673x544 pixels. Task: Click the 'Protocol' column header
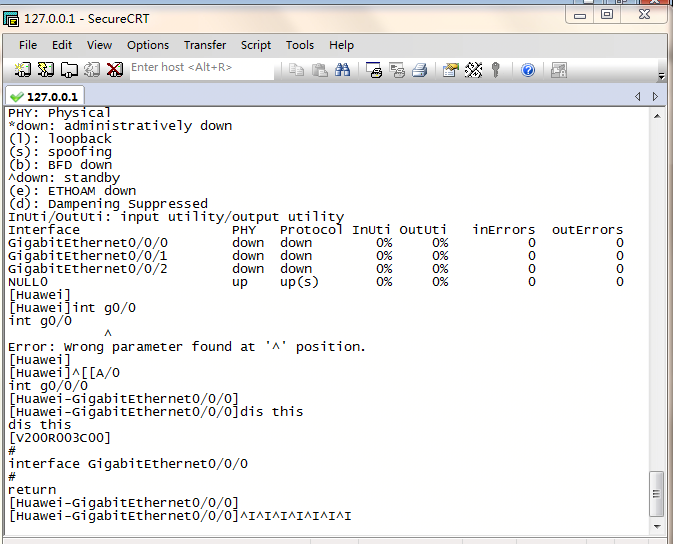(x=311, y=230)
